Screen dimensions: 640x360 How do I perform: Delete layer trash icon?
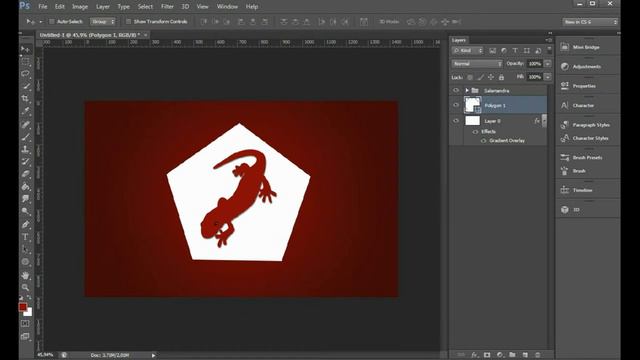click(x=538, y=355)
